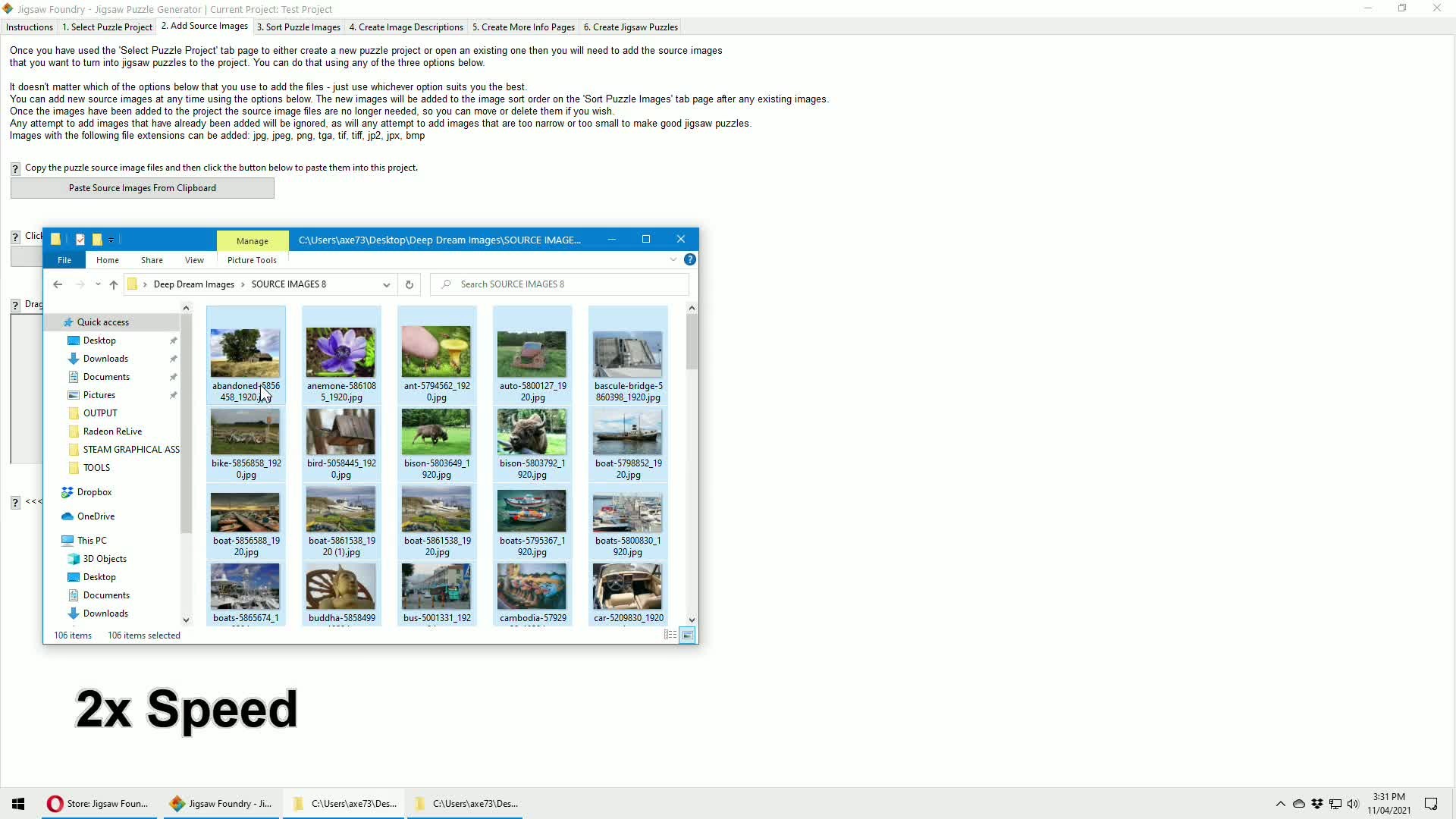Go up one folder level
The width and height of the screenshot is (1456, 819).
point(114,284)
